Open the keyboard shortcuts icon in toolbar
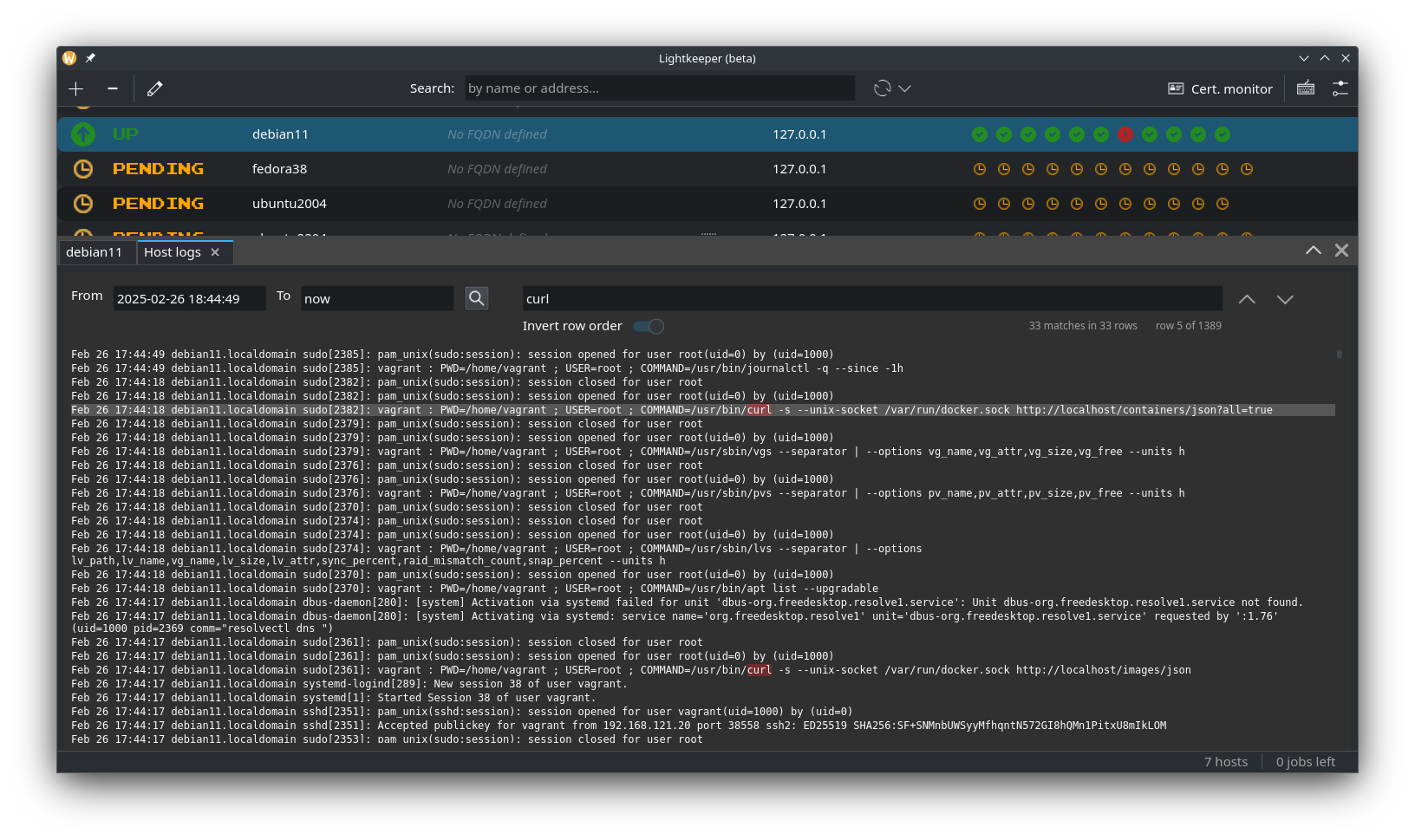 (1306, 88)
